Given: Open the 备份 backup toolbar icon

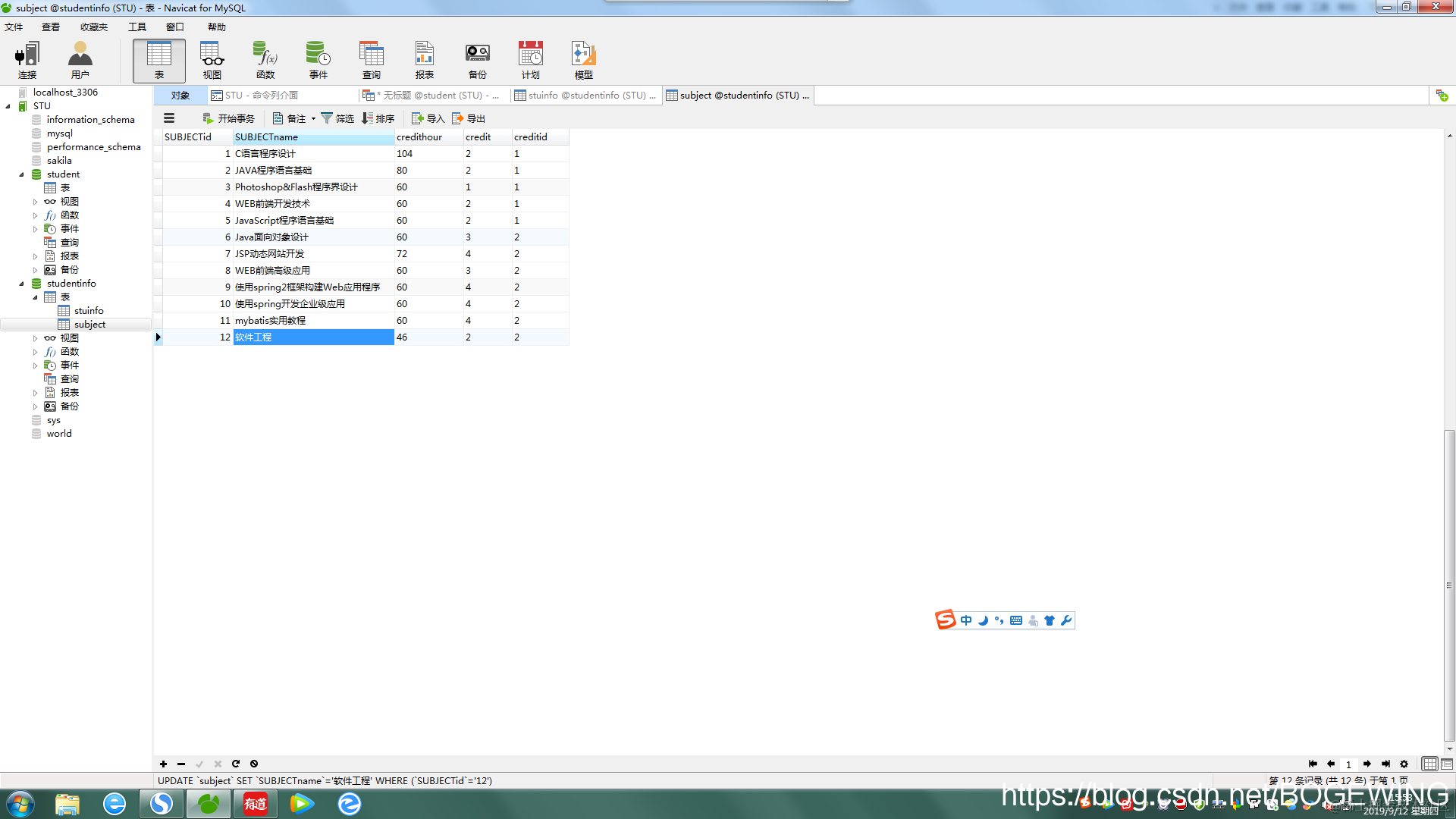Looking at the screenshot, I should click(x=478, y=60).
